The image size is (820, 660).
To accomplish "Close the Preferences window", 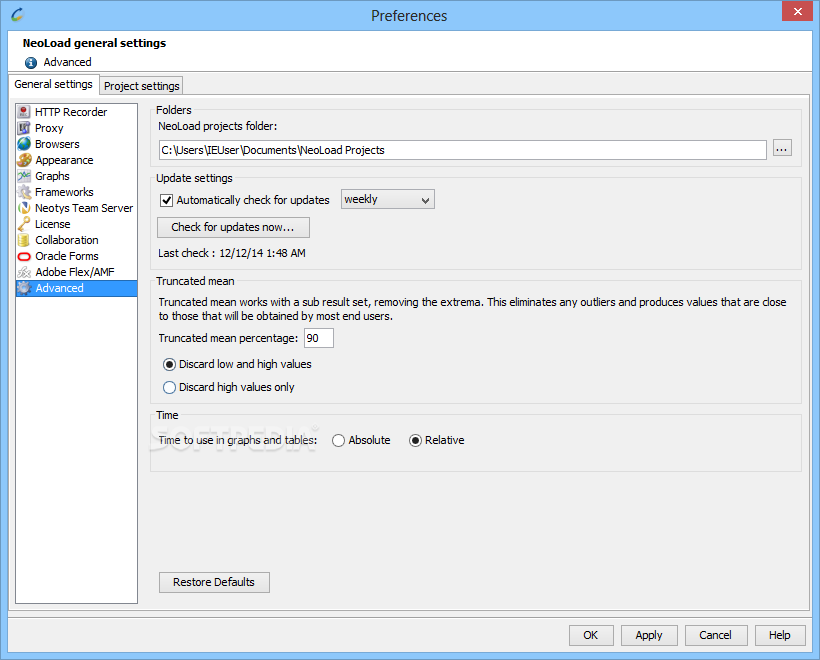I will [x=798, y=11].
